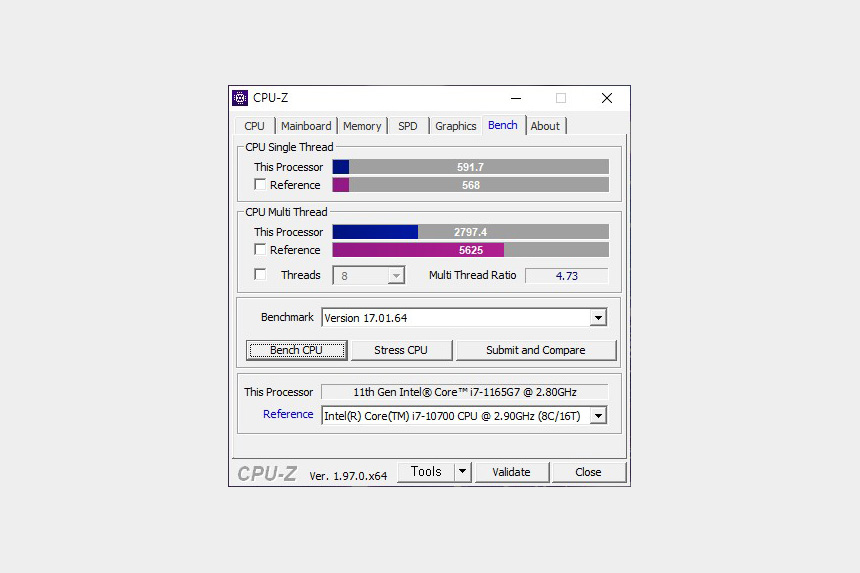Click the Bench CPU button
The image size is (860, 573).
(x=296, y=350)
